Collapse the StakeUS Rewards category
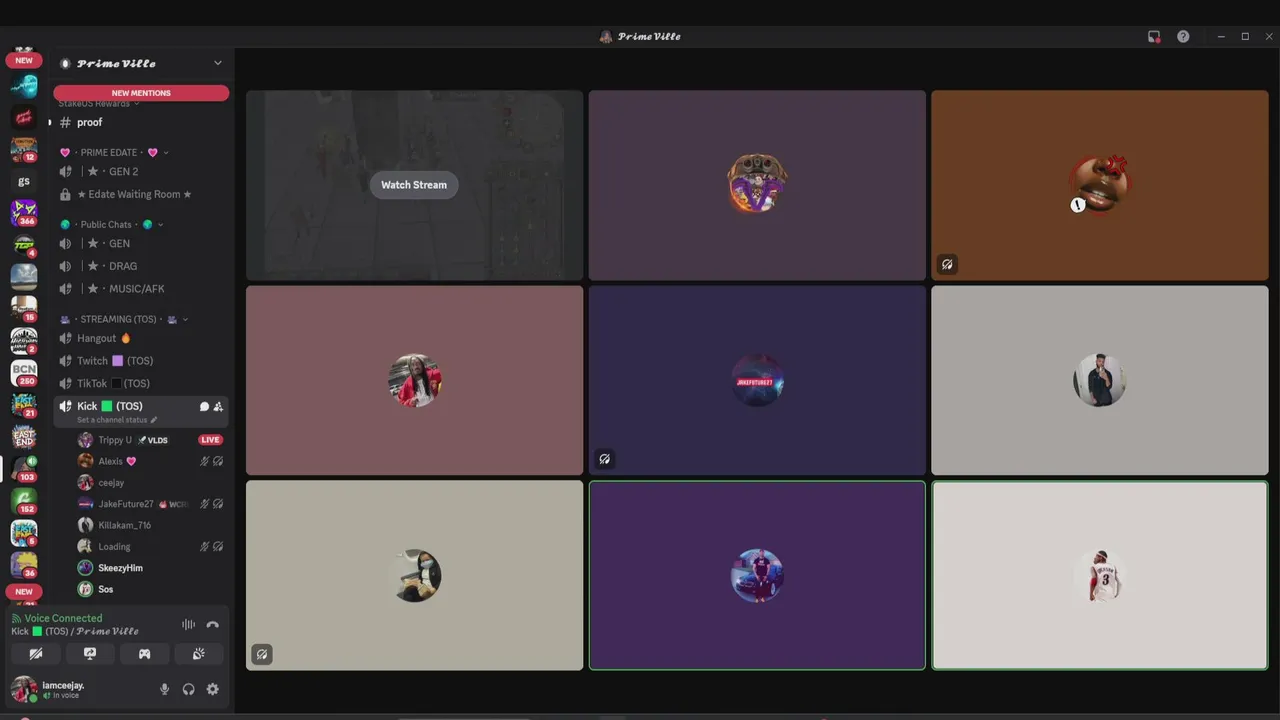 coord(98,104)
